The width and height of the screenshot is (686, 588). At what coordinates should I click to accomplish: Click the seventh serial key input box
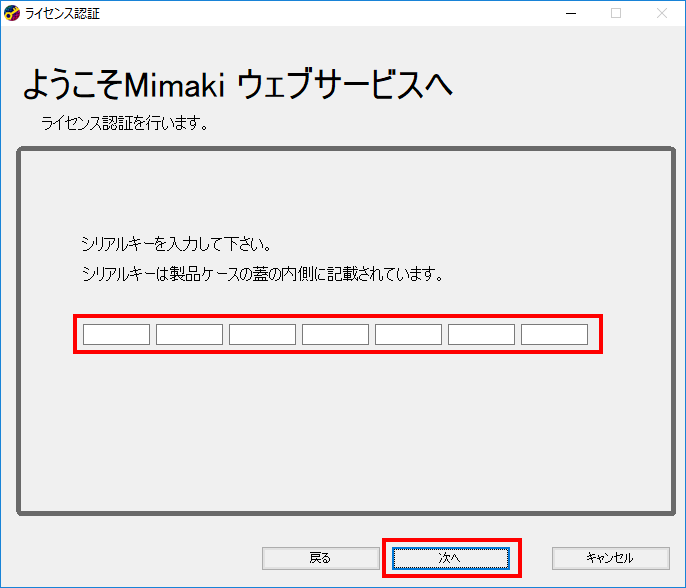(554, 335)
